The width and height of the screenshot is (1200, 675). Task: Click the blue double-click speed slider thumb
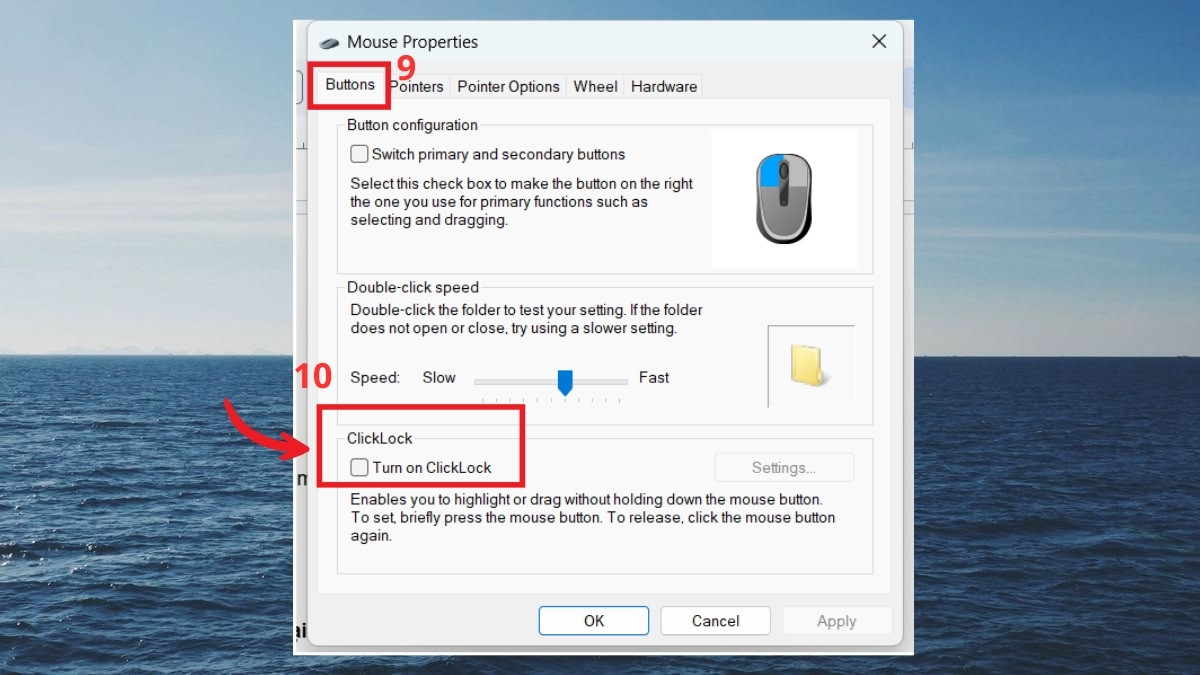tap(565, 382)
